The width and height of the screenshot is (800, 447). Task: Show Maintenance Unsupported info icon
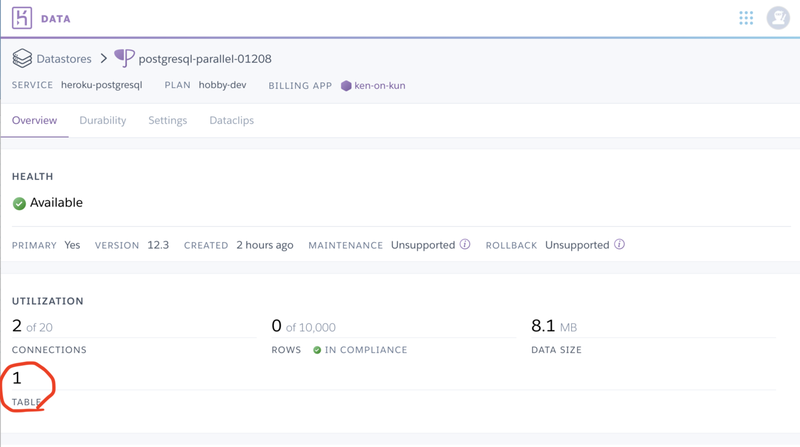(x=465, y=244)
